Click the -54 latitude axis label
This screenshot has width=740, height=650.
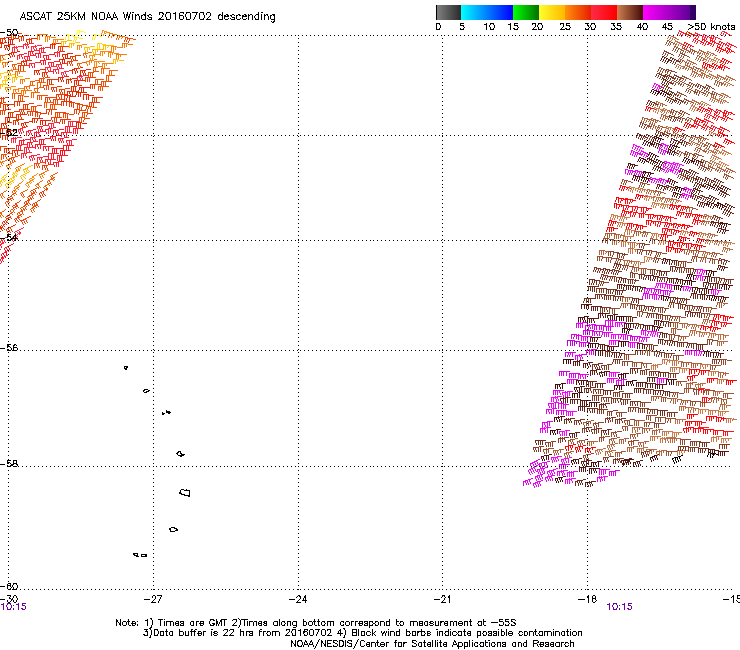pyautogui.click(x=9, y=237)
